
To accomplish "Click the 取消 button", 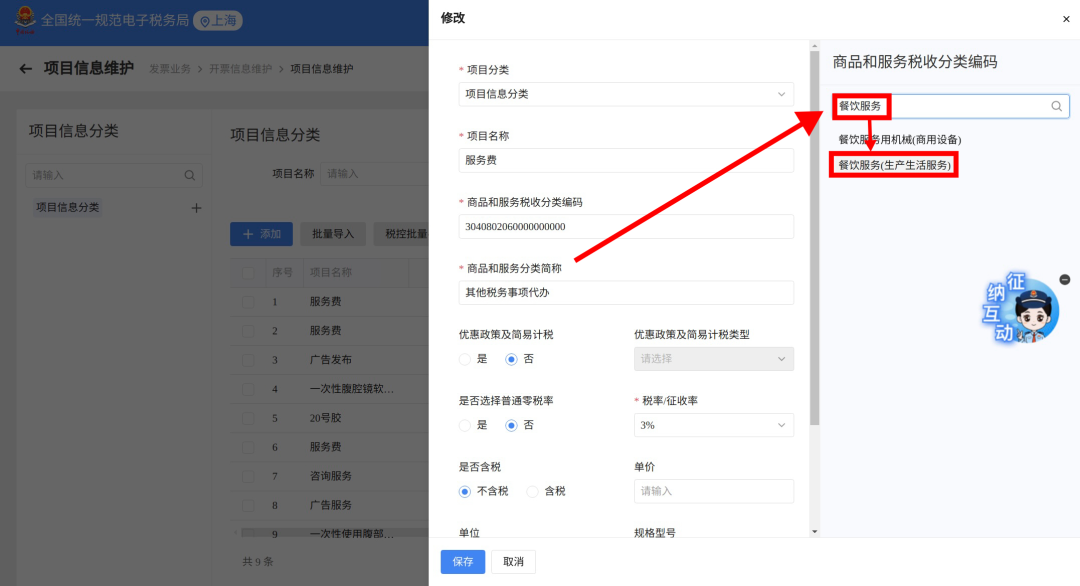I will [513, 562].
